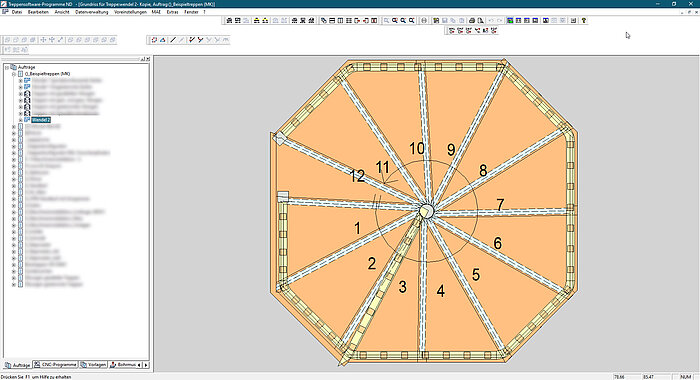The width and height of the screenshot is (700, 380).
Task: Click the 85.47 coordinate in status bar
Action: [x=648, y=377]
